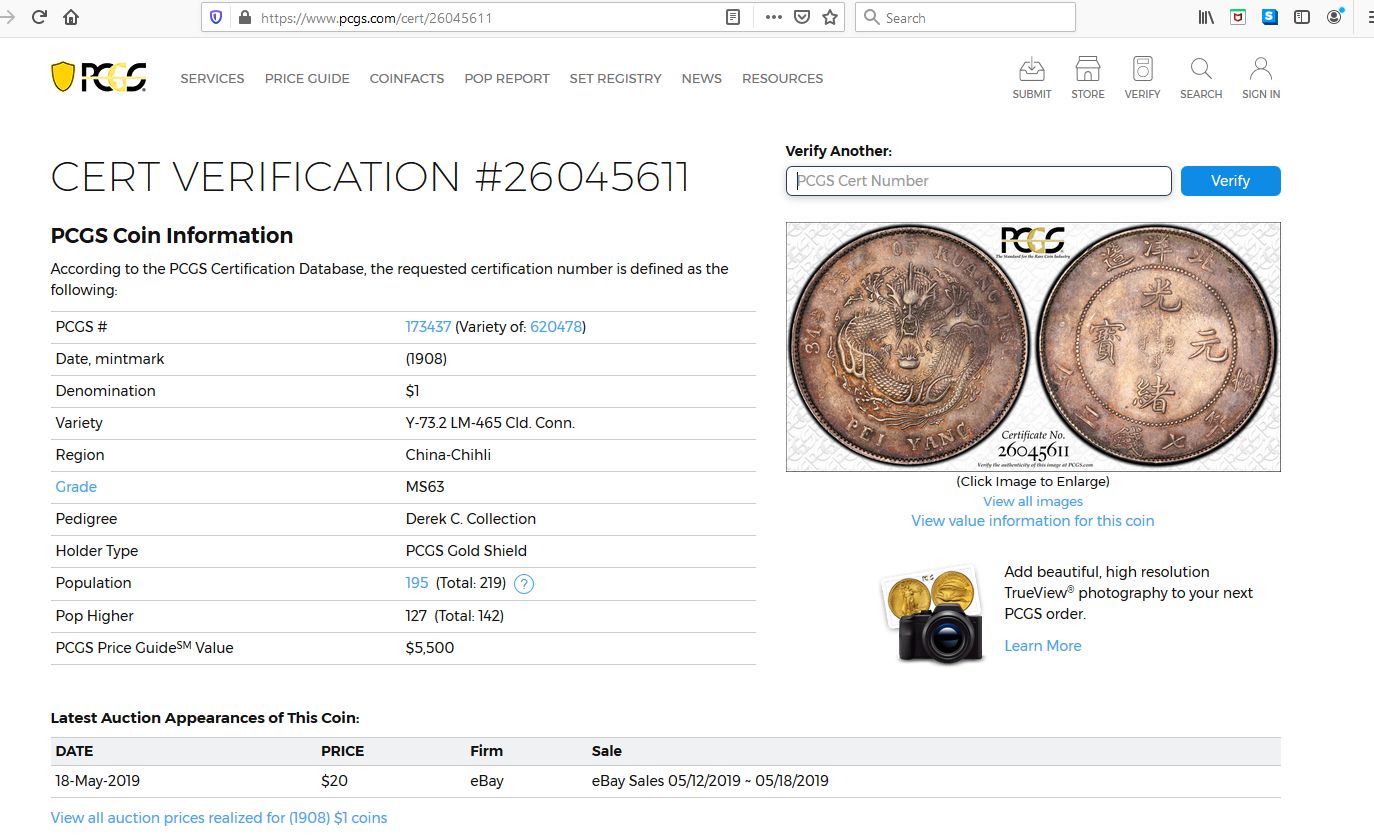The width and height of the screenshot is (1374, 840).
Task: Reload the page with refresh icon
Action: [39, 17]
